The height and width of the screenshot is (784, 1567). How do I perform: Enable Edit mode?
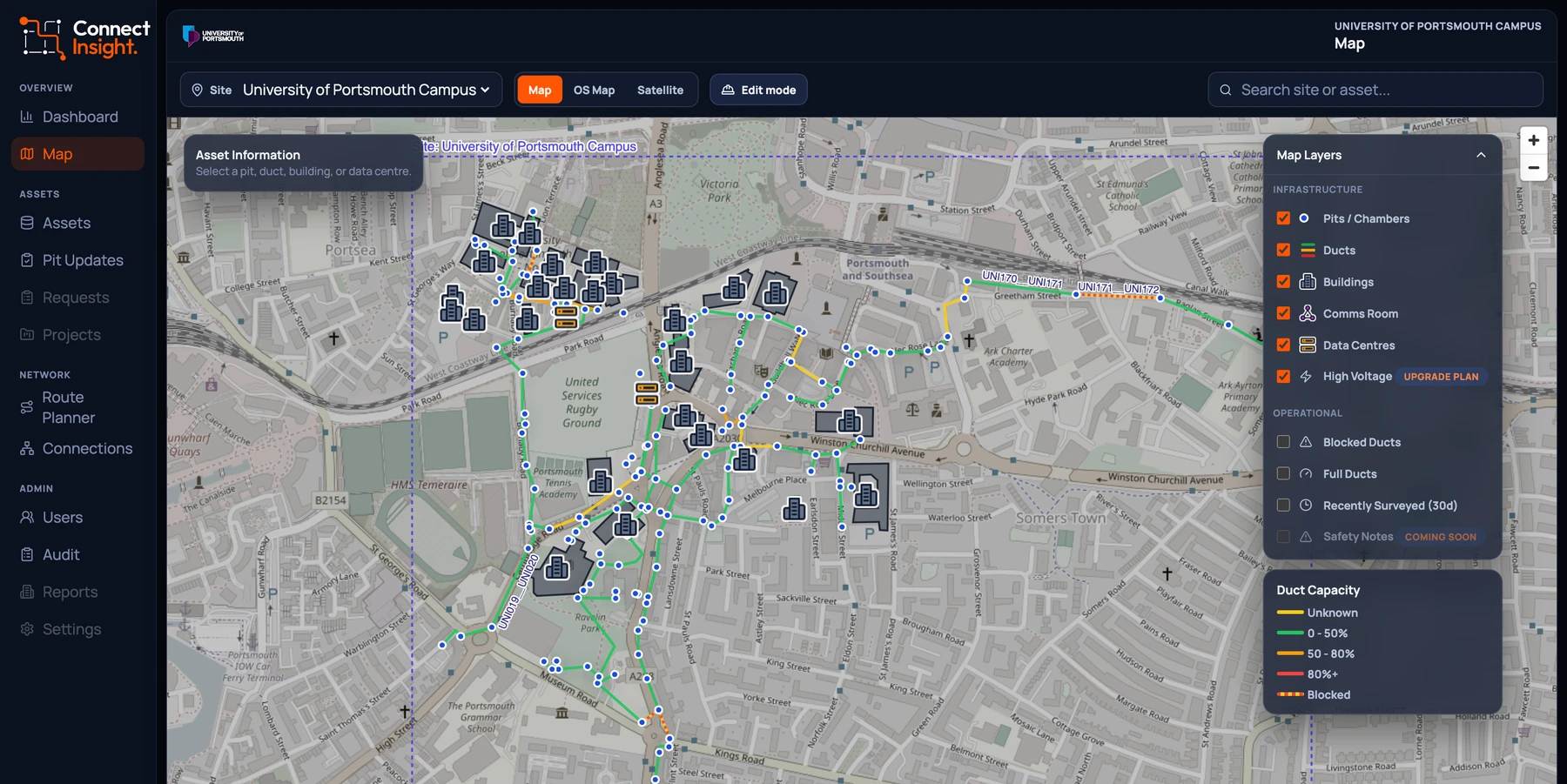click(x=758, y=90)
